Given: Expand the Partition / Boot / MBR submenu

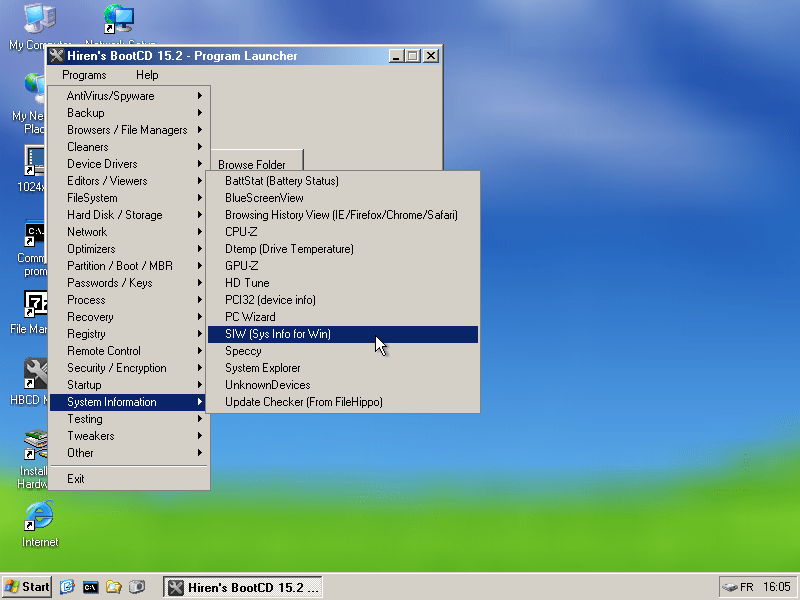Looking at the screenshot, I should (x=129, y=266).
